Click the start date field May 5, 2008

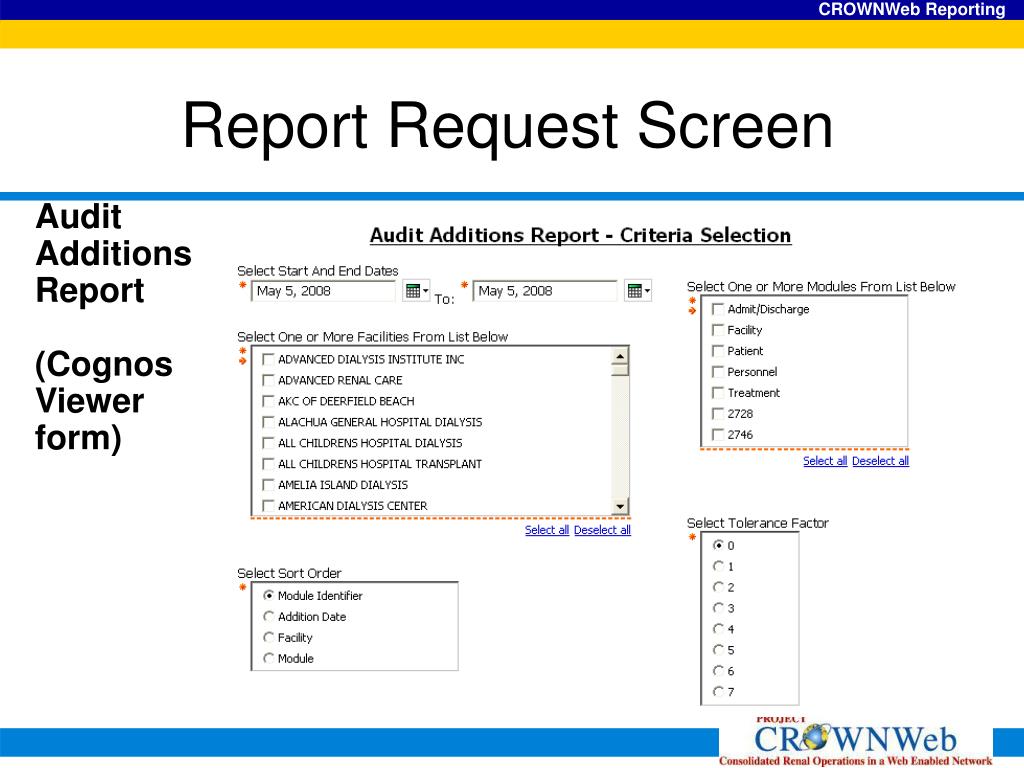point(323,291)
